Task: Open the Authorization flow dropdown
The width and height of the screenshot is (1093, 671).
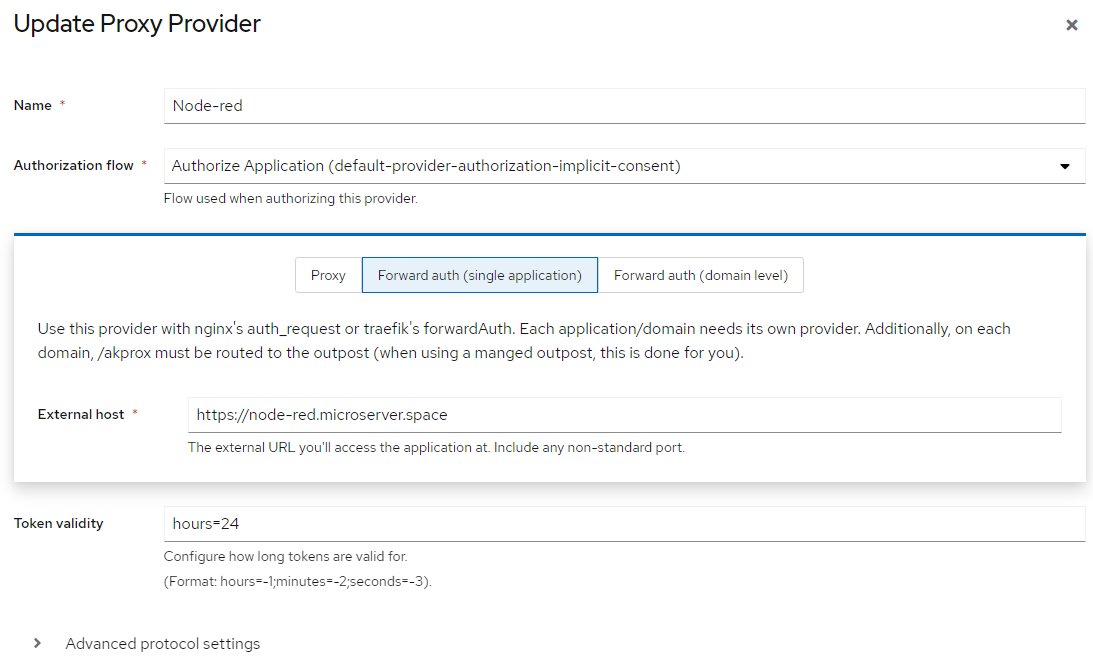Action: click(625, 166)
